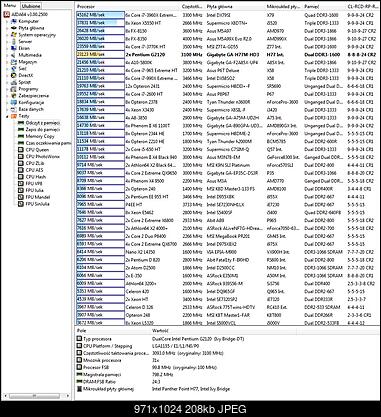Click the tree scrollbar right arrow

click(68, 396)
